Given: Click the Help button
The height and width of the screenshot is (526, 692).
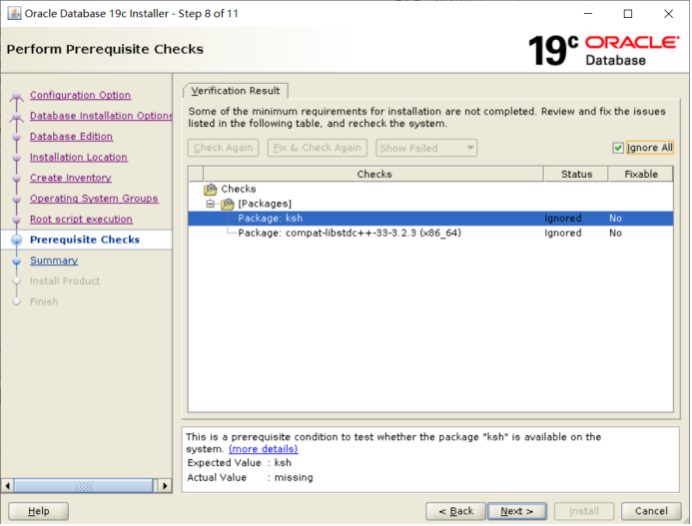Looking at the screenshot, I should (38, 511).
